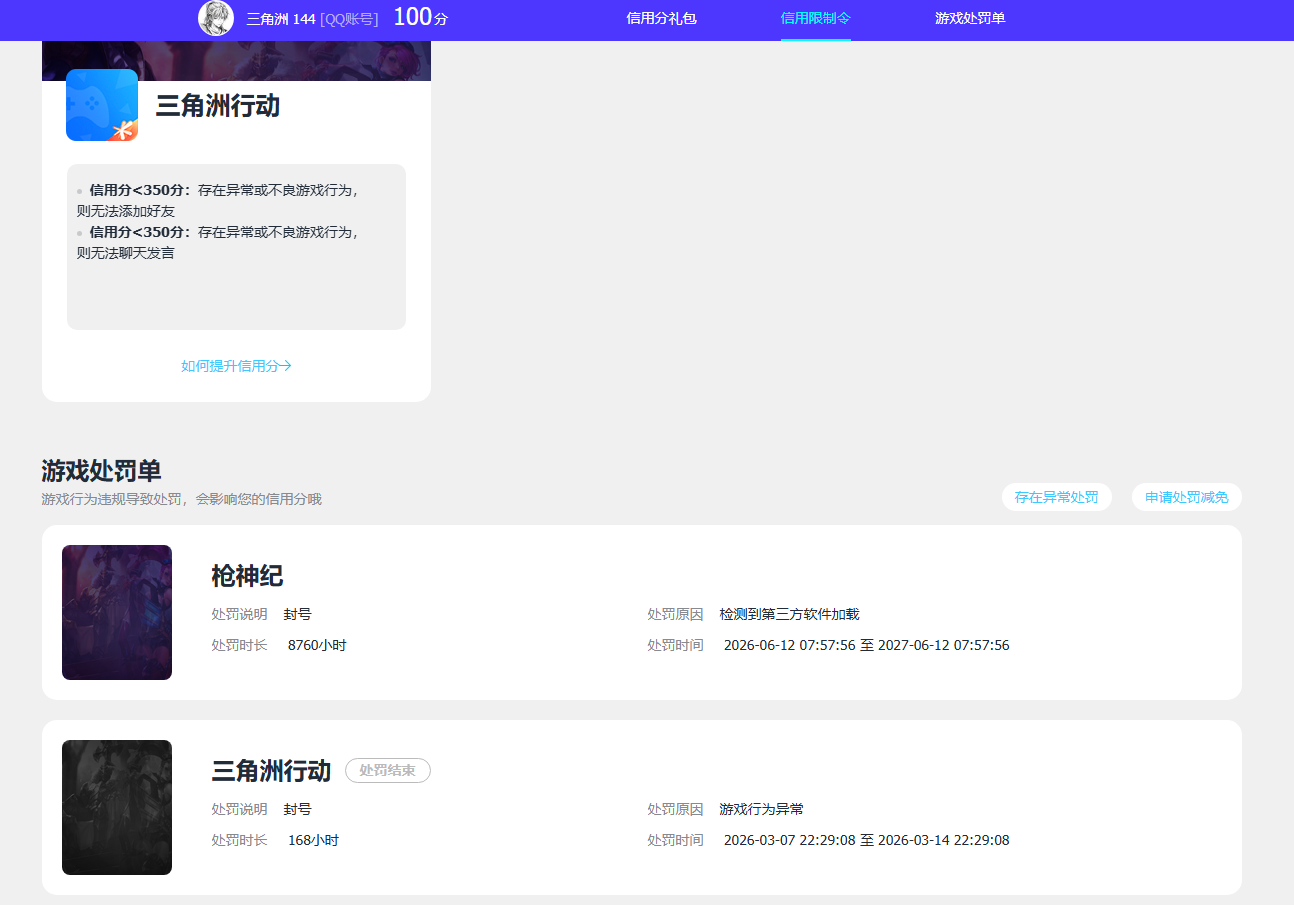Click the reason 游戏行为异常
1294x905 pixels.
pyautogui.click(x=761, y=810)
